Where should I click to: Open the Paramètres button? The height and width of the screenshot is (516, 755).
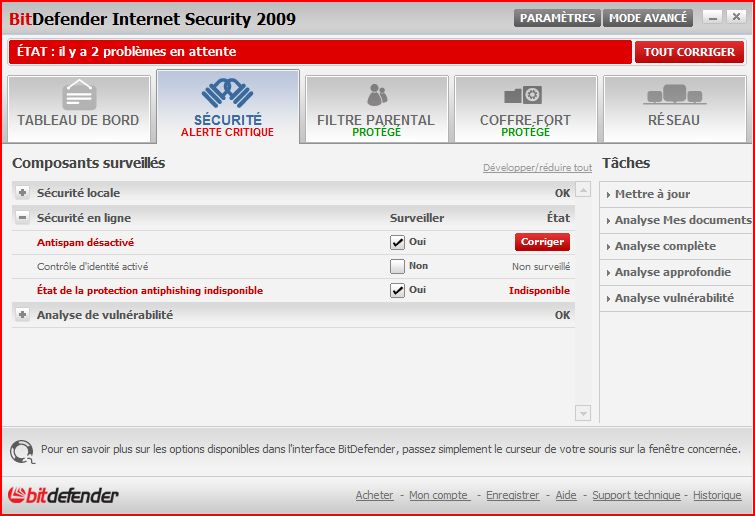click(557, 18)
